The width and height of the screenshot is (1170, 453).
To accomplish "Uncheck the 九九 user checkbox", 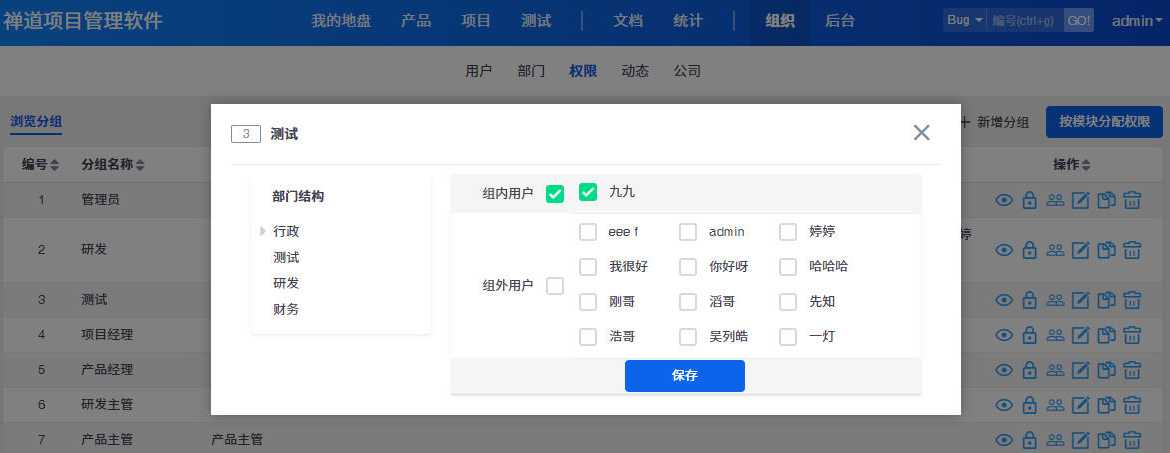I will click(588, 191).
